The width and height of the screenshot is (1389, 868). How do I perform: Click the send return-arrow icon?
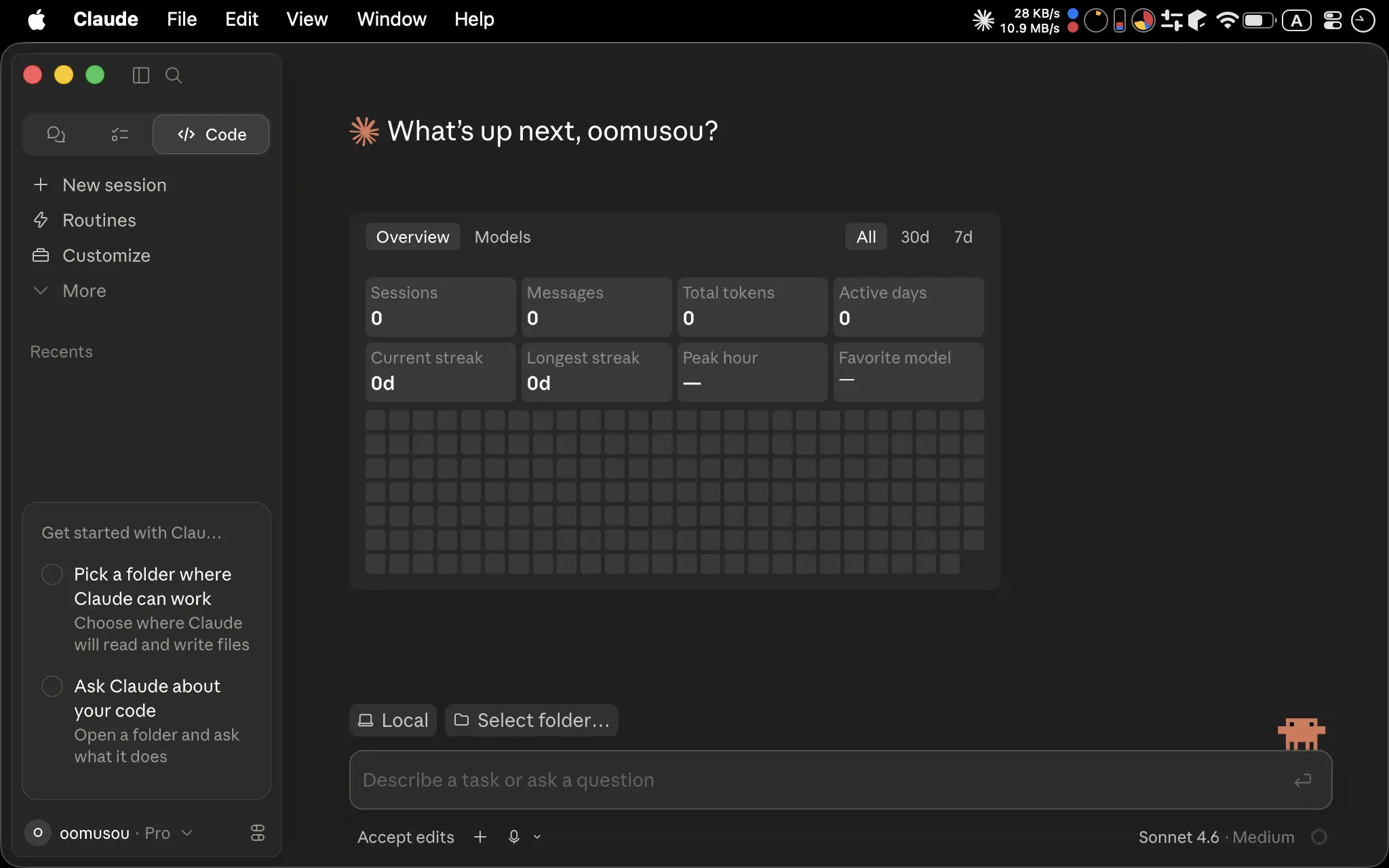[1302, 781]
